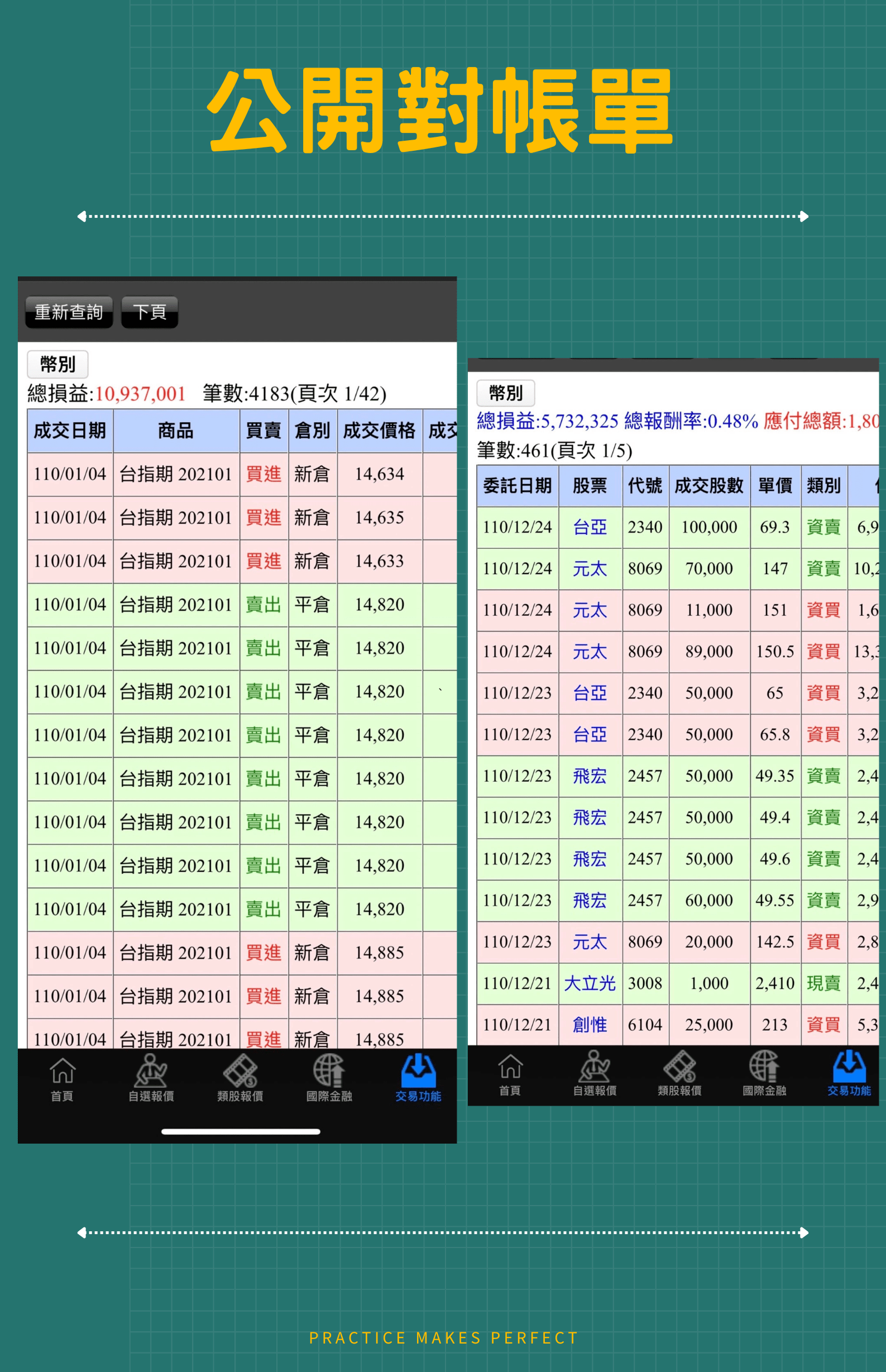
Task: Click the 委託日期 column header
Action: point(517,486)
